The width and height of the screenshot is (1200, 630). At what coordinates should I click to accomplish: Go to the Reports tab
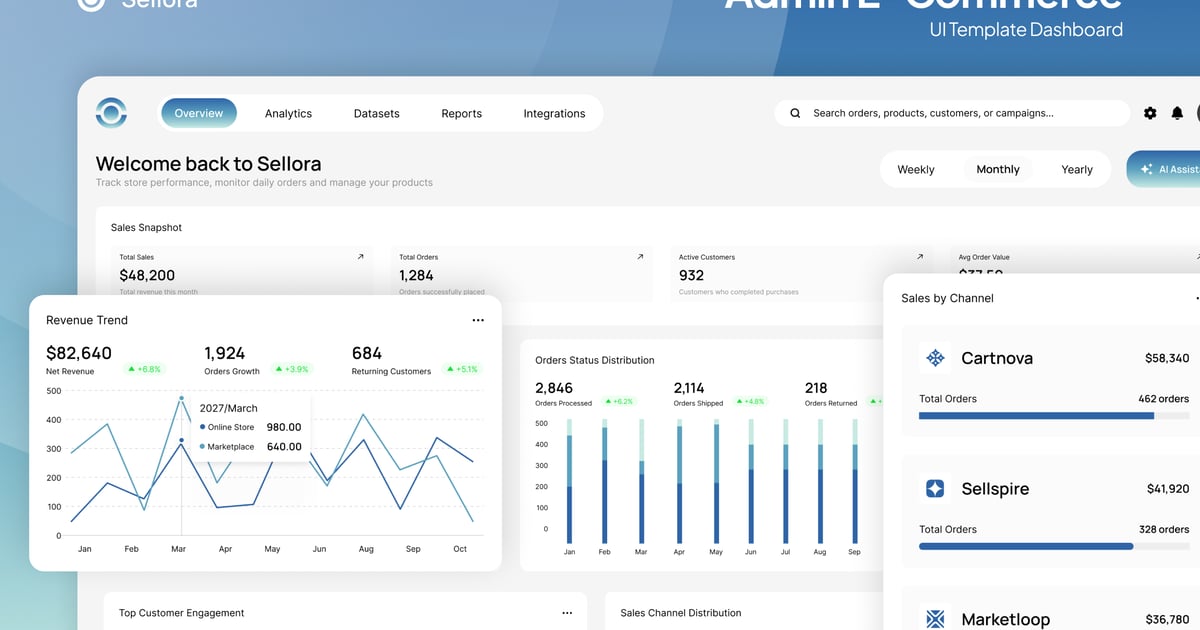[462, 113]
